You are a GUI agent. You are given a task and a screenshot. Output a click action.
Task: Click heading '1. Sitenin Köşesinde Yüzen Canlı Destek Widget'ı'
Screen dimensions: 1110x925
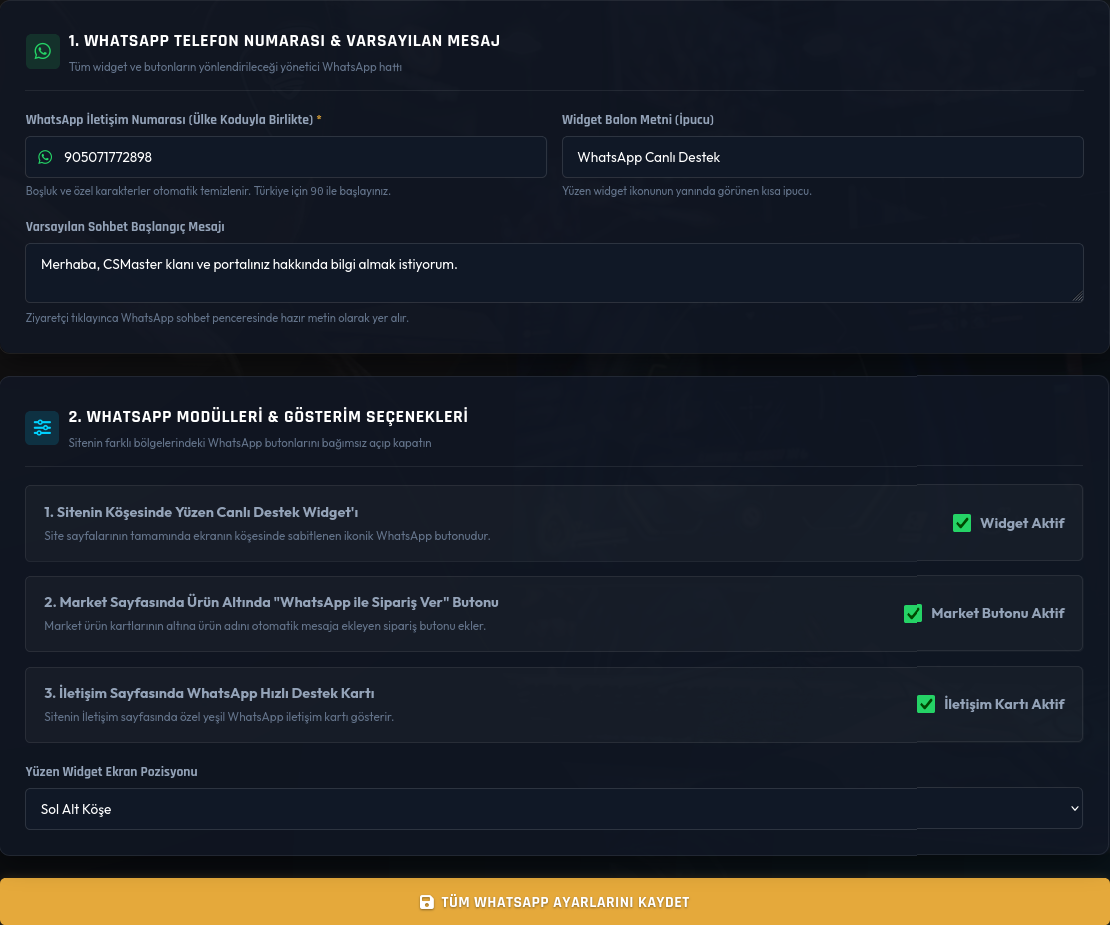point(201,512)
